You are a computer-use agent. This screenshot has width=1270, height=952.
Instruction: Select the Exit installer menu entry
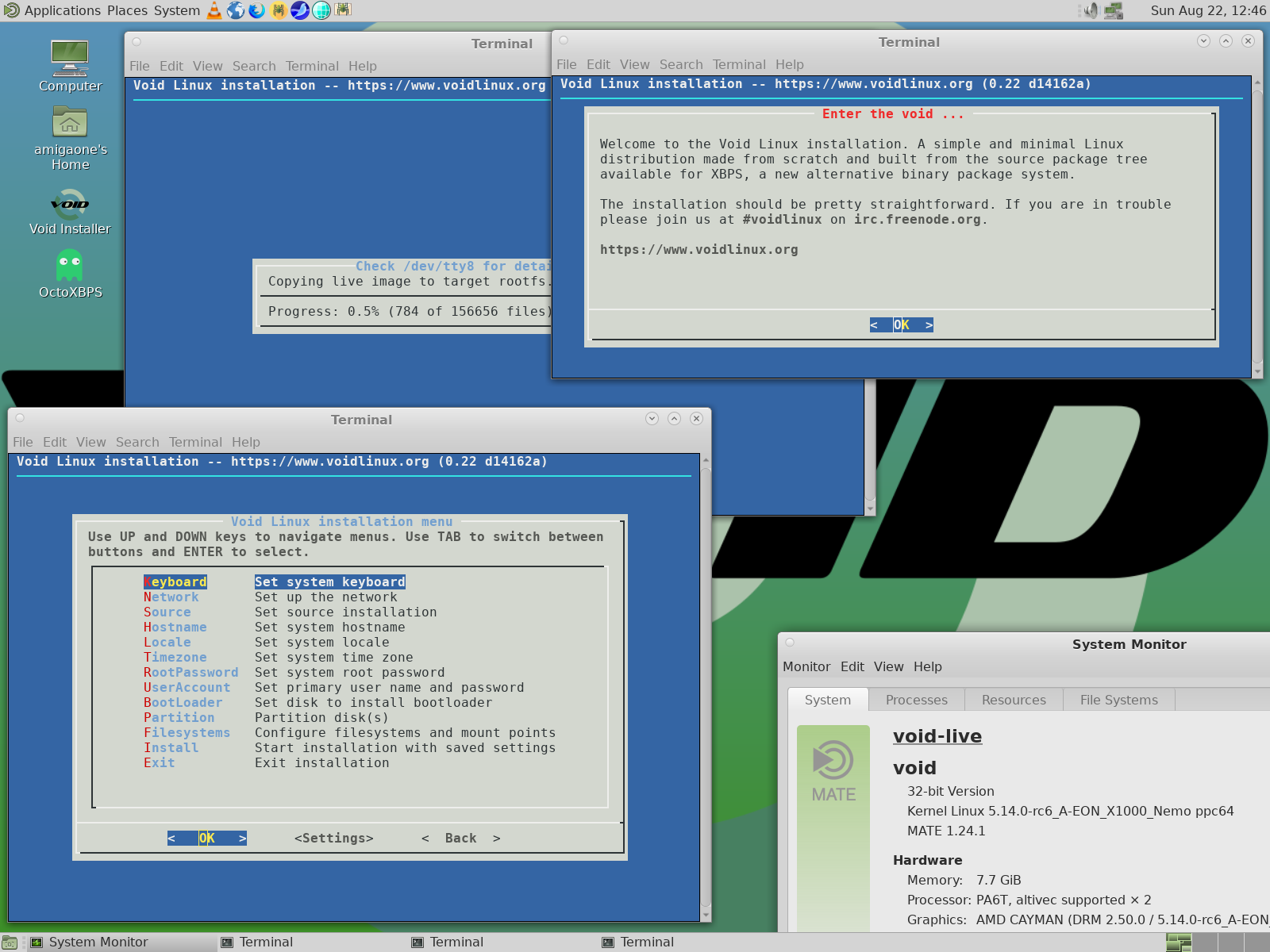pyautogui.click(x=267, y=762)
